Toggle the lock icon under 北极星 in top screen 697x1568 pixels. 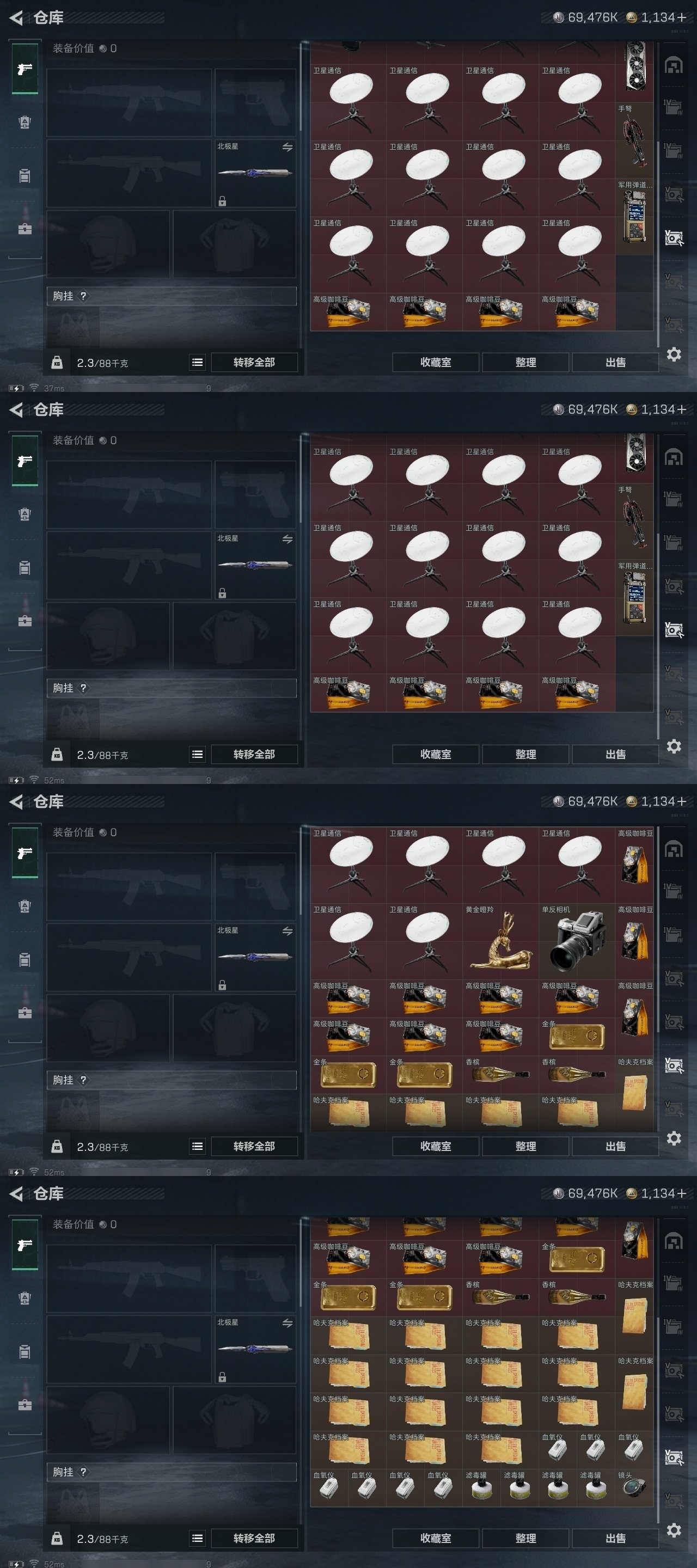(x=222, y=201)
